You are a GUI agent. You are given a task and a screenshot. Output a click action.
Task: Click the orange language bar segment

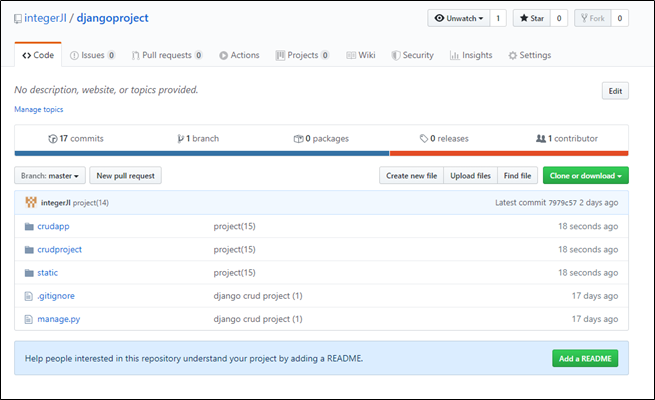point(509,154)
